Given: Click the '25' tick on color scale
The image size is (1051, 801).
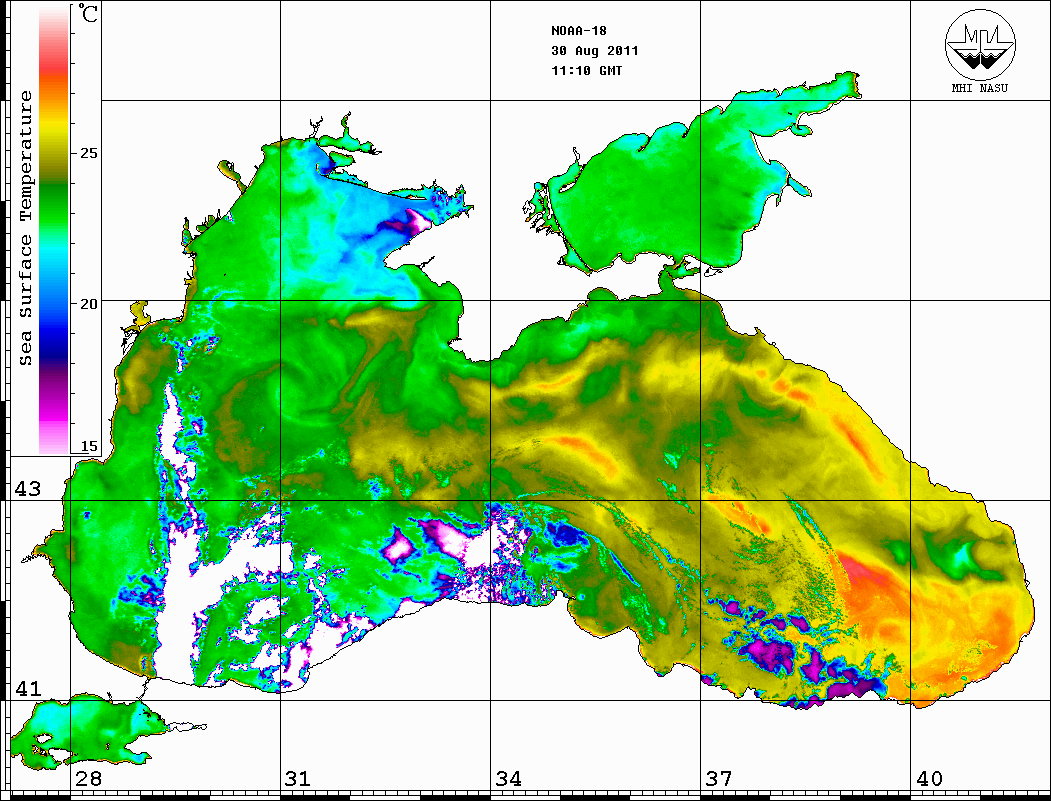Looking at the screenshot, I should [88, 153].
